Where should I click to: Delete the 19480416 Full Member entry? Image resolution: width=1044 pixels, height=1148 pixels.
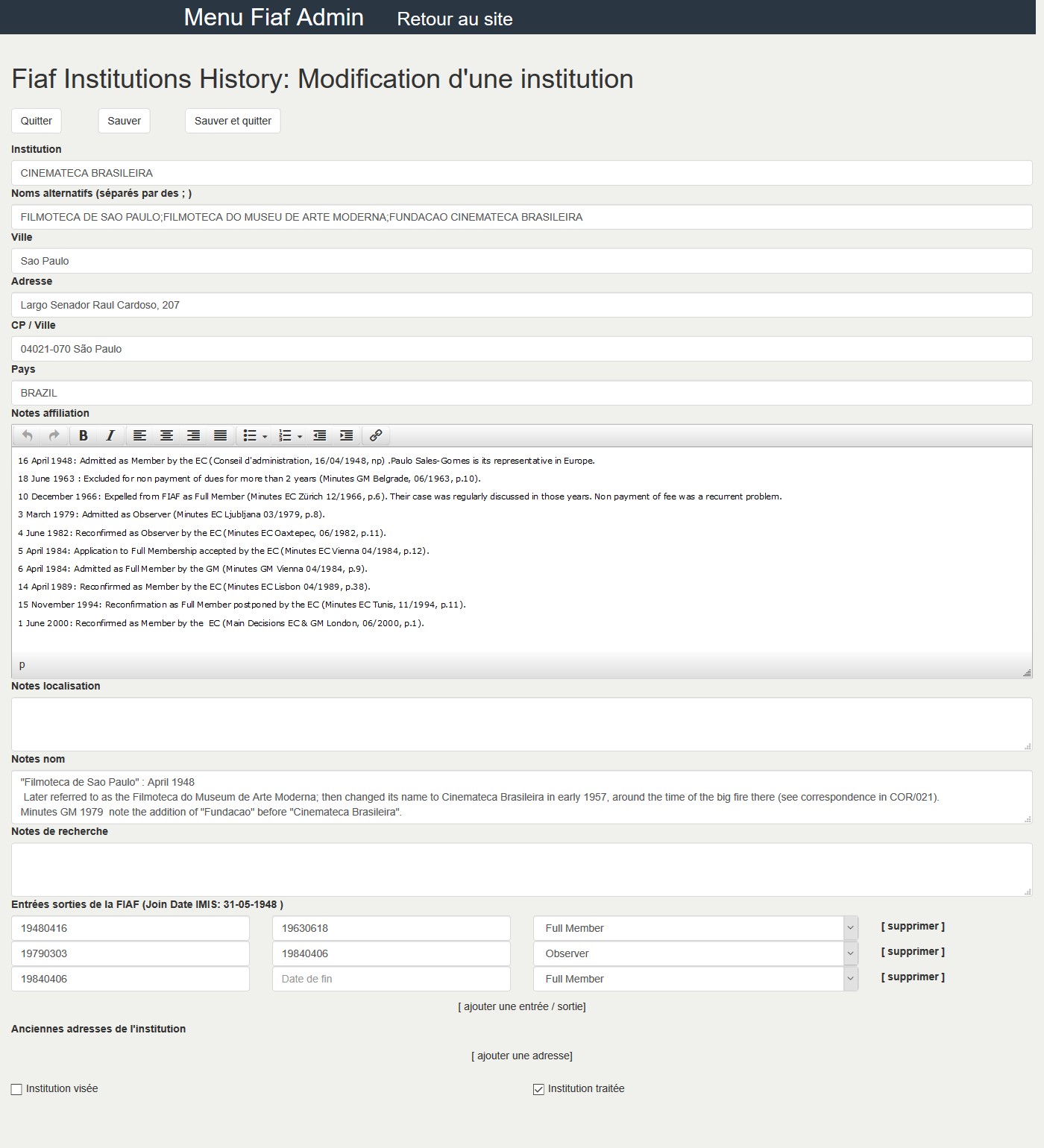913,926
